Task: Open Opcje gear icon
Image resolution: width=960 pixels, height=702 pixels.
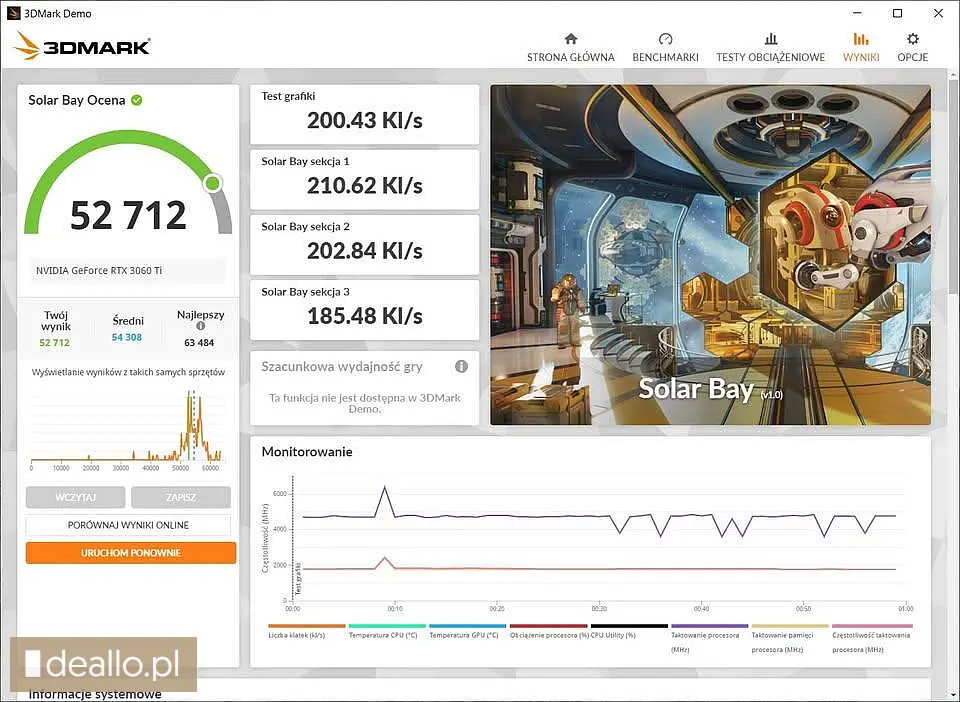Action: pos(912,39)
